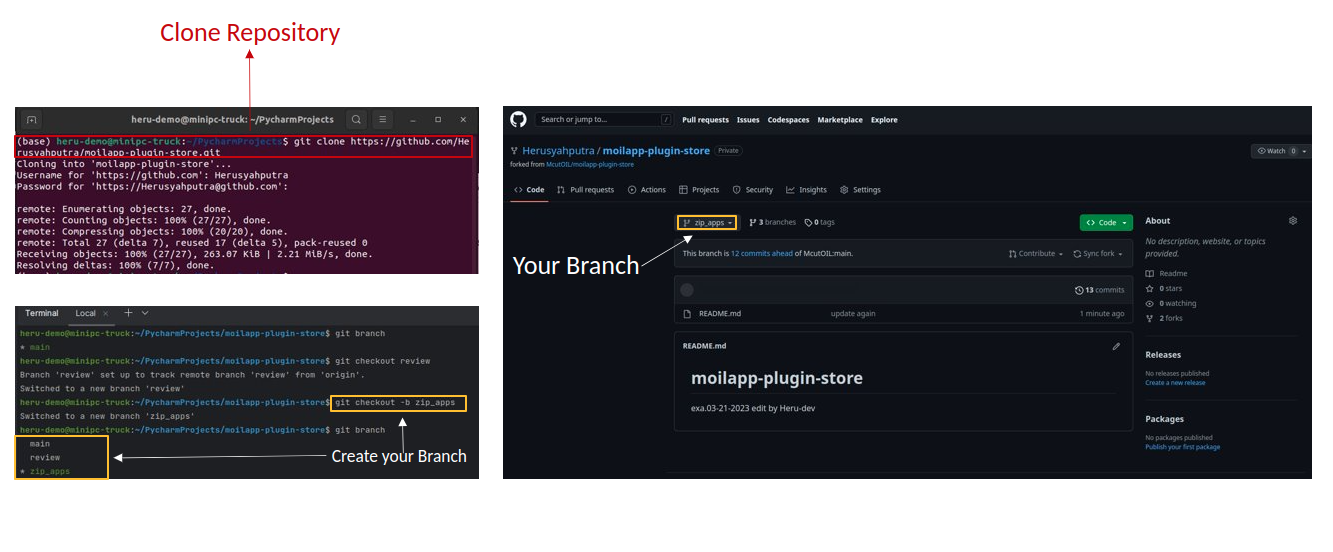Expand the PyCharm terminal options chevron
The height and width of the screenshot is (552, 1333).
coord(145,313)
